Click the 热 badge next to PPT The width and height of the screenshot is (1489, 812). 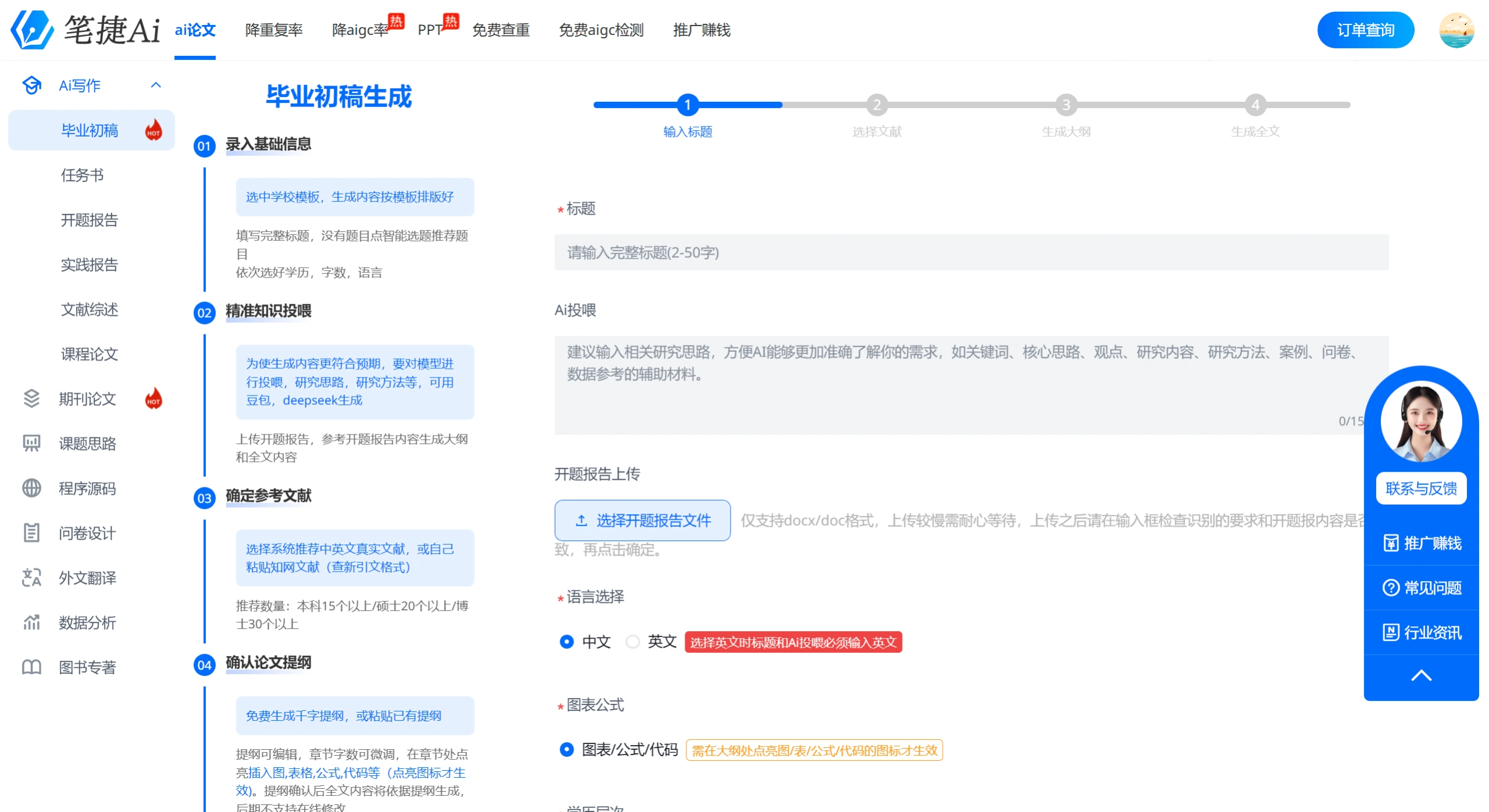[451, 22]
